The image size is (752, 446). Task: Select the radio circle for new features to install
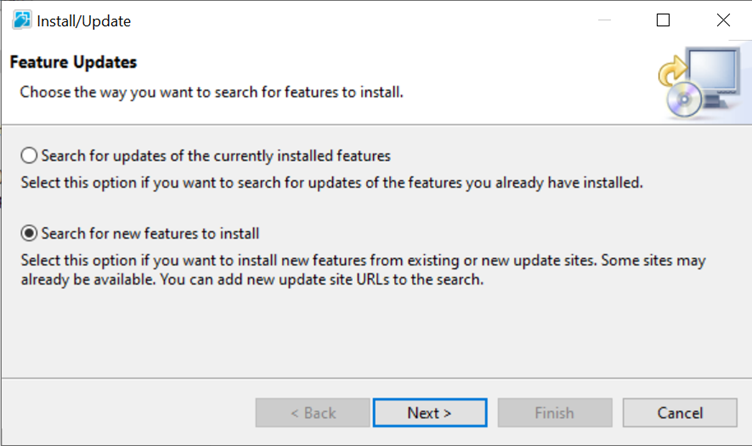pyautogui.click(x=29, y=233)
